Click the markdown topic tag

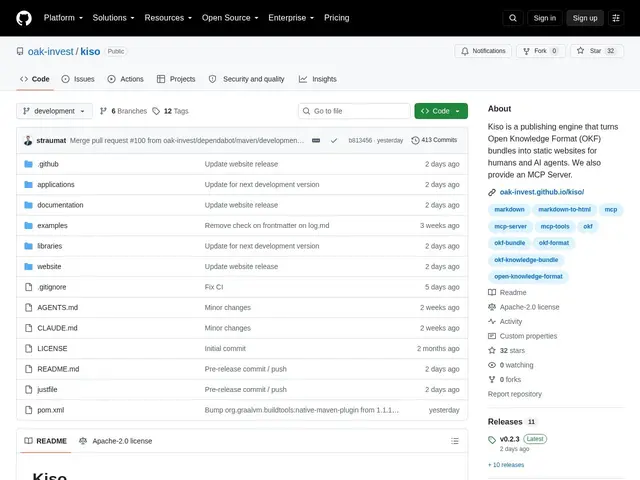pyautogui.click(x=509, y=209)
